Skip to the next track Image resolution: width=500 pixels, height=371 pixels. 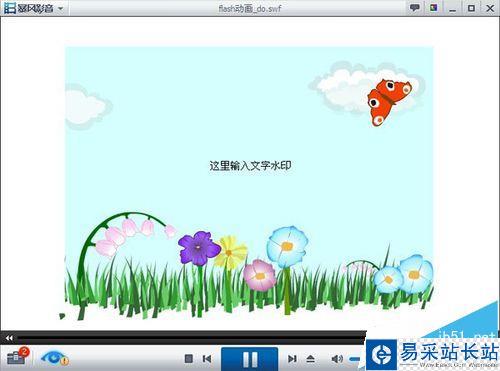[292, 359]
